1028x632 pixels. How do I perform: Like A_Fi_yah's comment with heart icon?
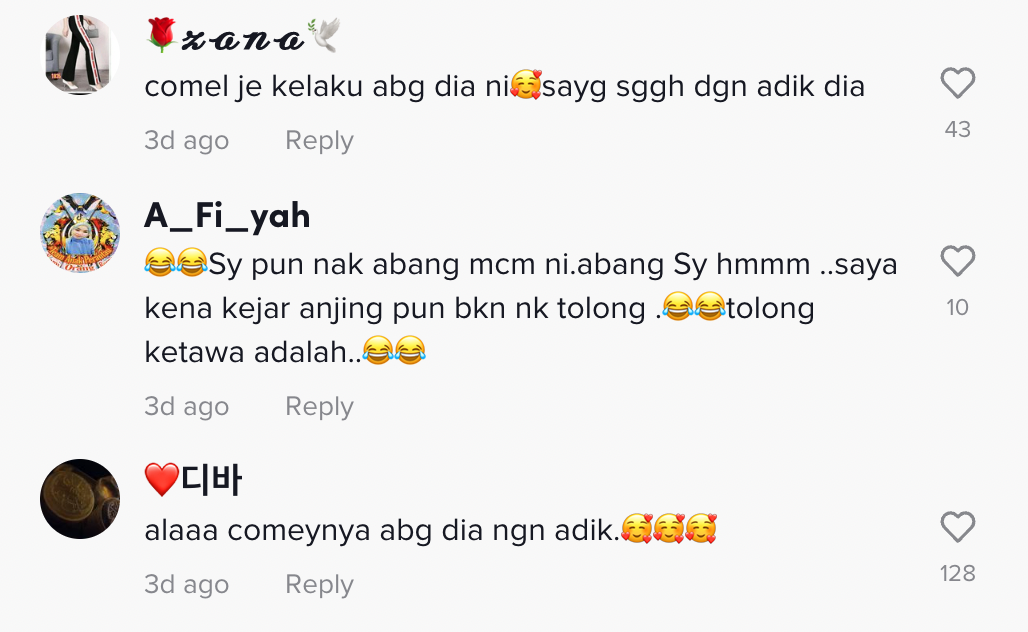point(958,261)
